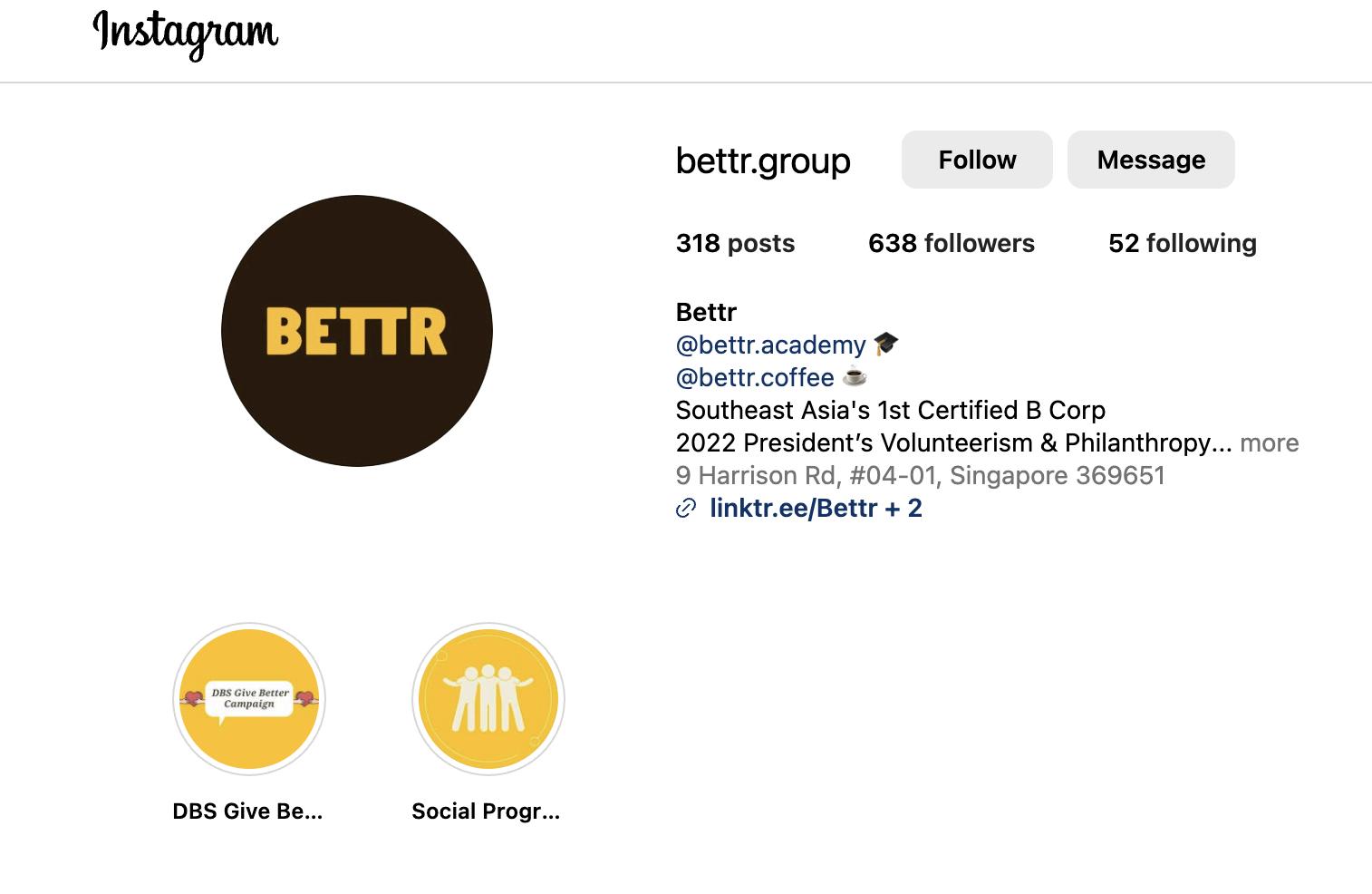The height and width of the screenshot is (894, 1372).
Task: Visit the @bettr.coffee profile link
Action: pyautogui.click(x=754, y=377)
